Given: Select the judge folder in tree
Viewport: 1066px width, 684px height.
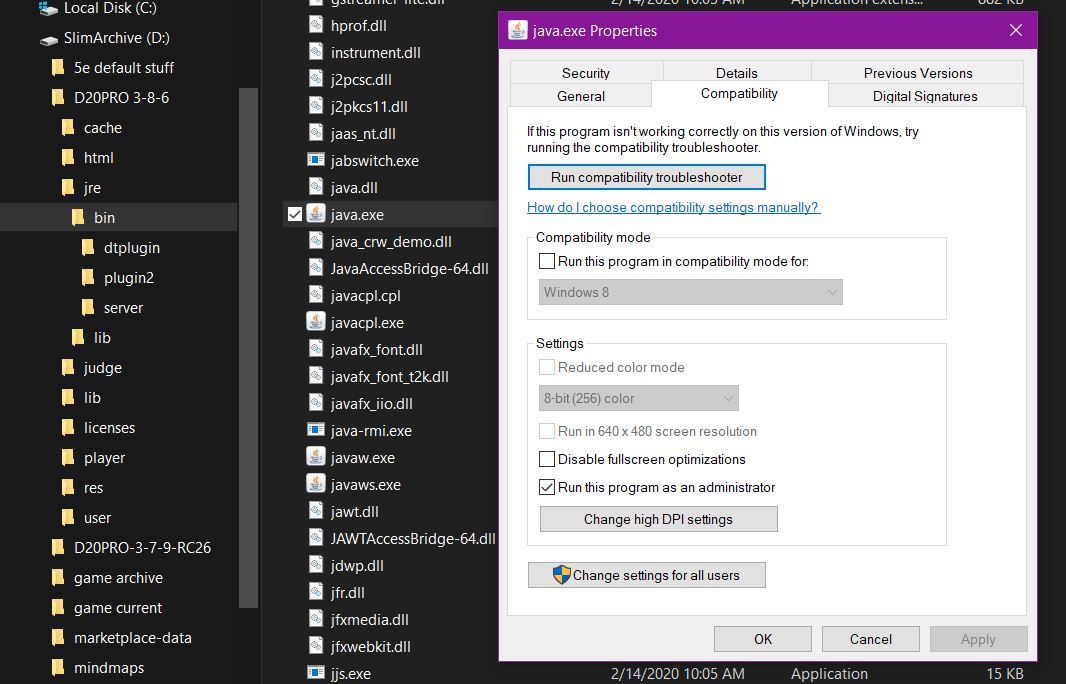Looking at the screenshot, I should pos(103,368).
